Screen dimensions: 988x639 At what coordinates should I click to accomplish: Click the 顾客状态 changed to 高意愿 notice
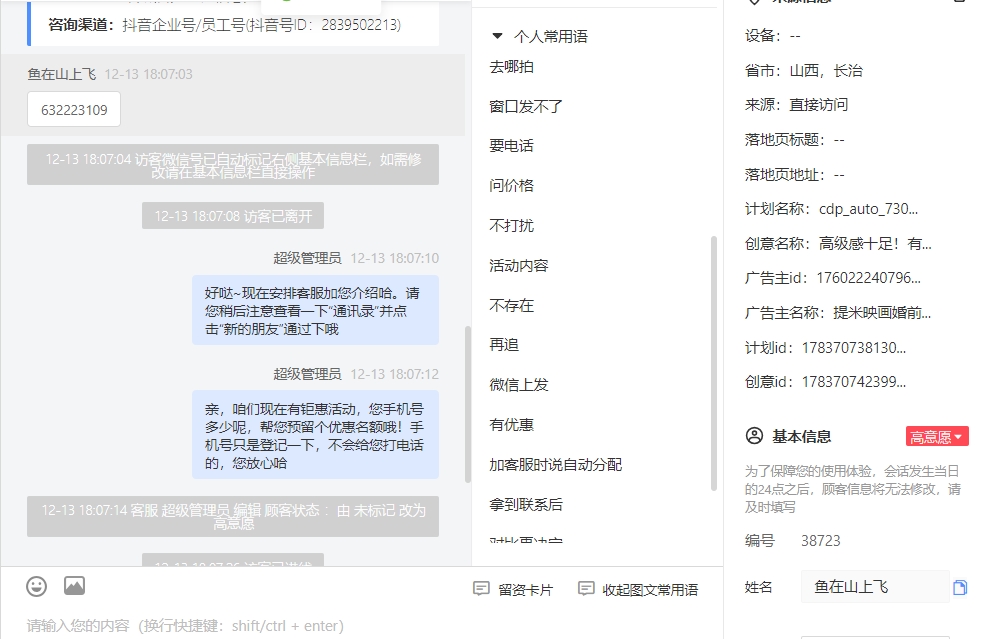(x=233, y=516)
